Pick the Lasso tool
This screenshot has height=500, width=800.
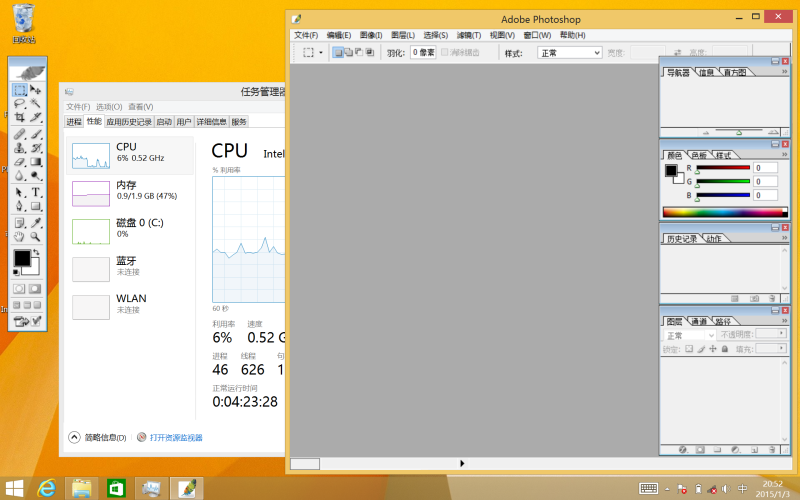tap(19, 104)
